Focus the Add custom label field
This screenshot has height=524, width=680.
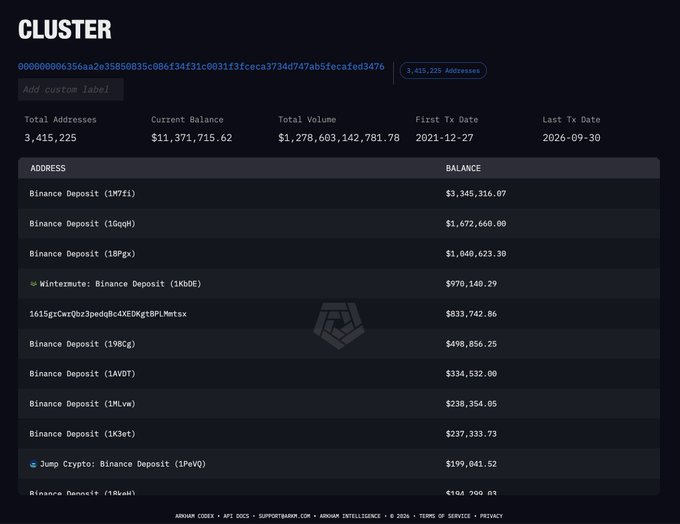(x=71, y=89)
